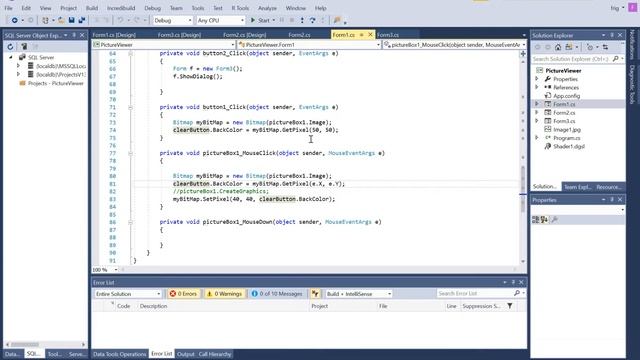Open the PictureViewer.Form1 class dropdown
Image resolution: width=640 pixels, height=360 pixels.
tap(309, 45)
